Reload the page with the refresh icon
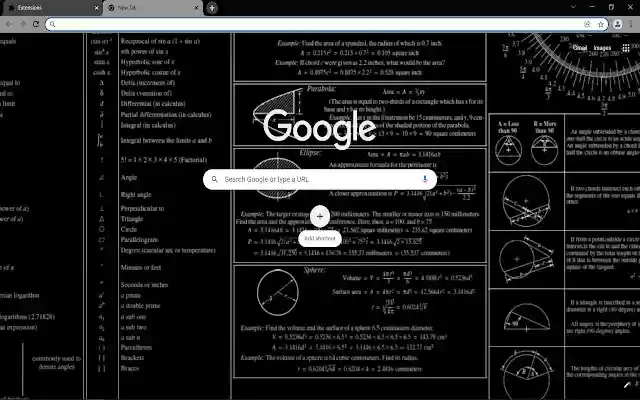 pos(36,24)
